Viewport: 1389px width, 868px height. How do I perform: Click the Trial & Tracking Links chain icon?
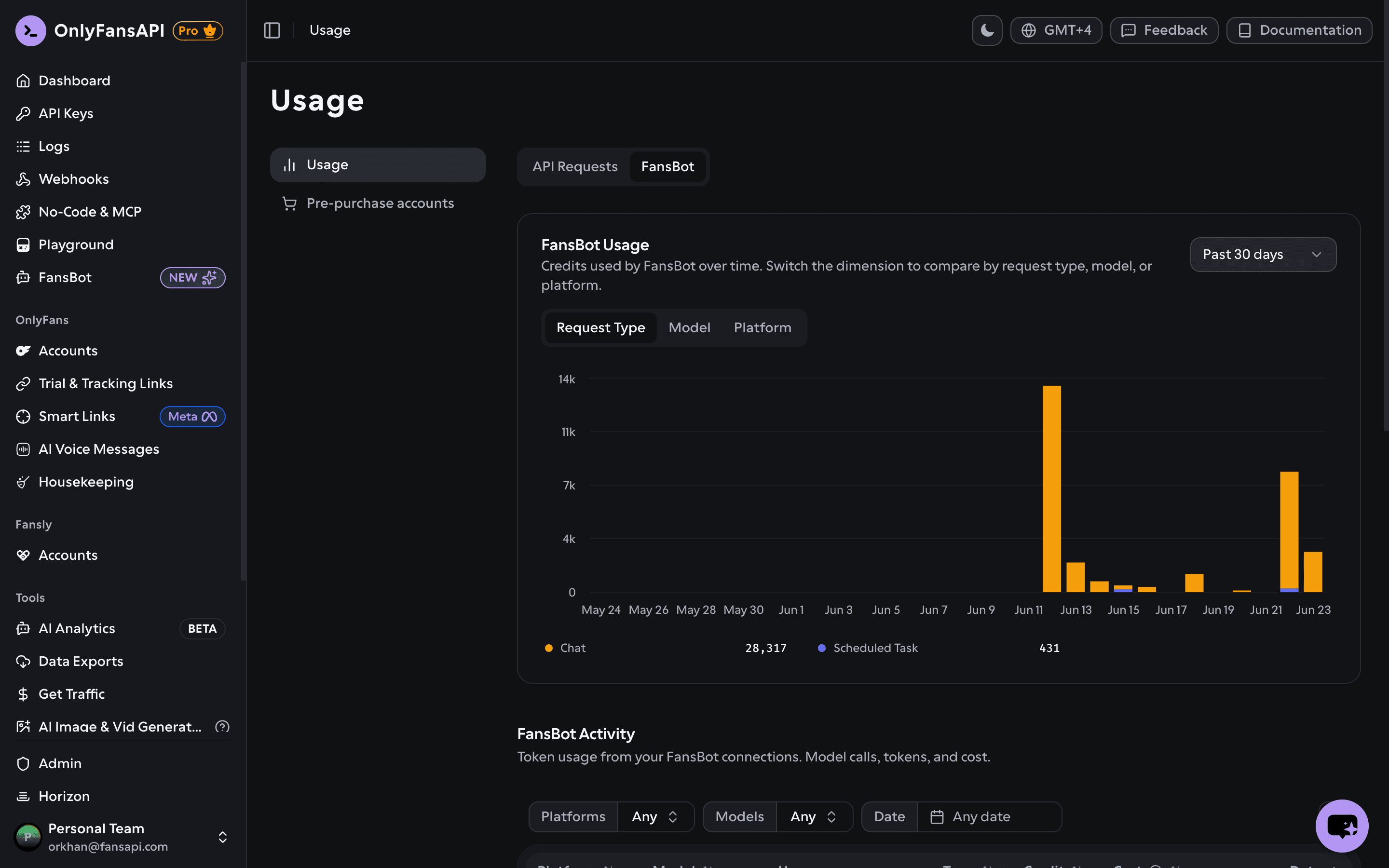pyautogui.click(x=23, y=383)
